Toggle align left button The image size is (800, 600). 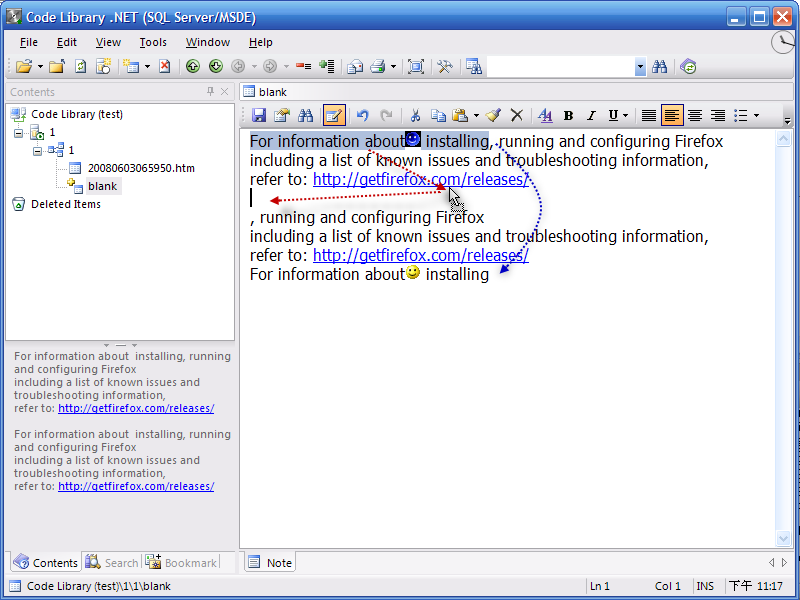(x=671, y=115)
